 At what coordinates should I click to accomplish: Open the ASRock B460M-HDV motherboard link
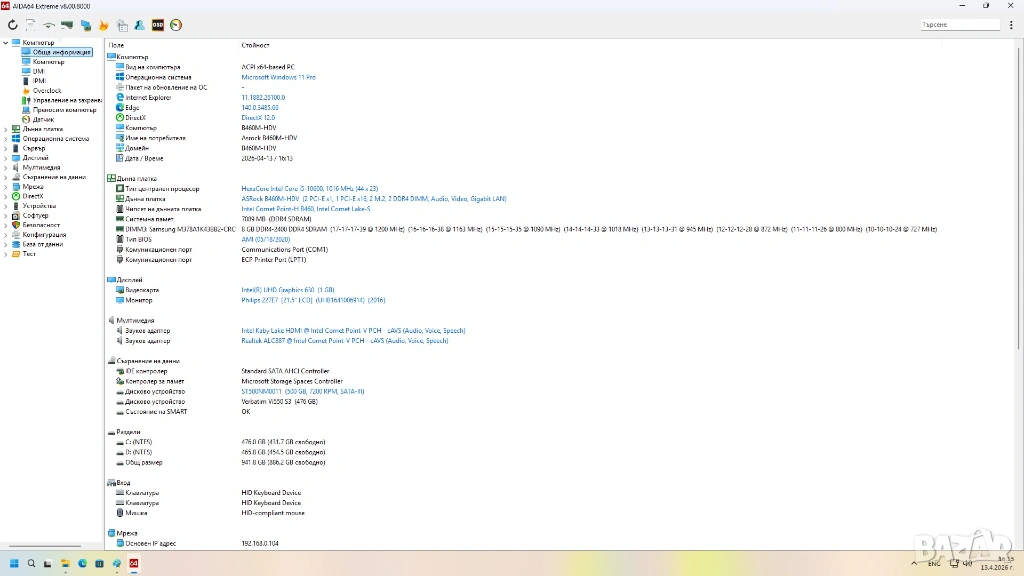click(x=374, y=199)
